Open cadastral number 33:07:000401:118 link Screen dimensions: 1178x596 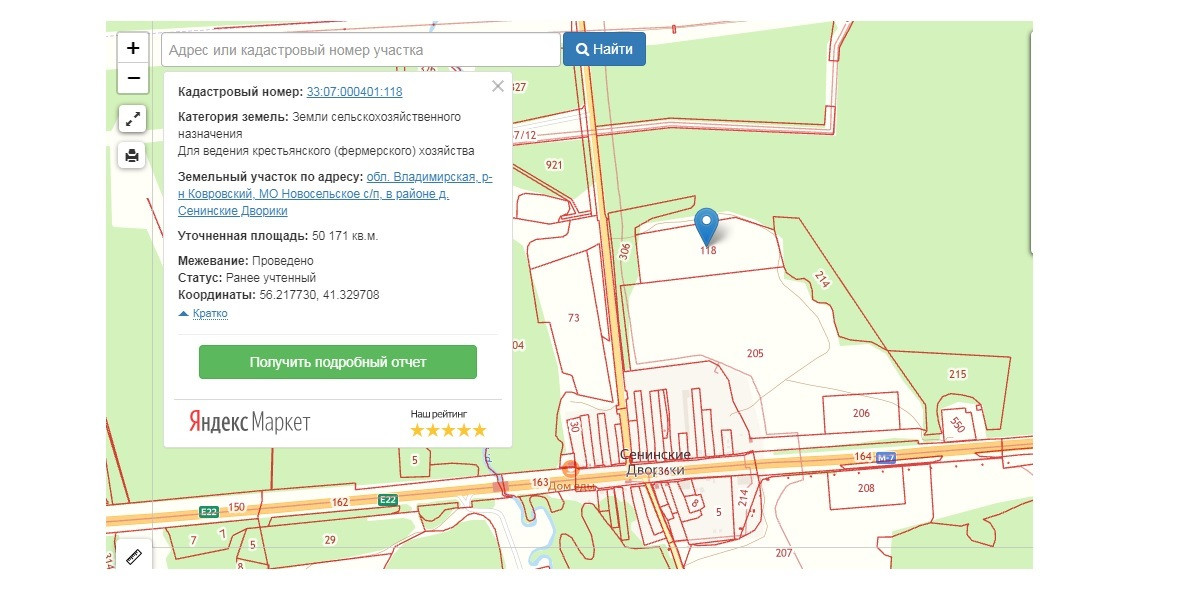click(x=355, y=92)
